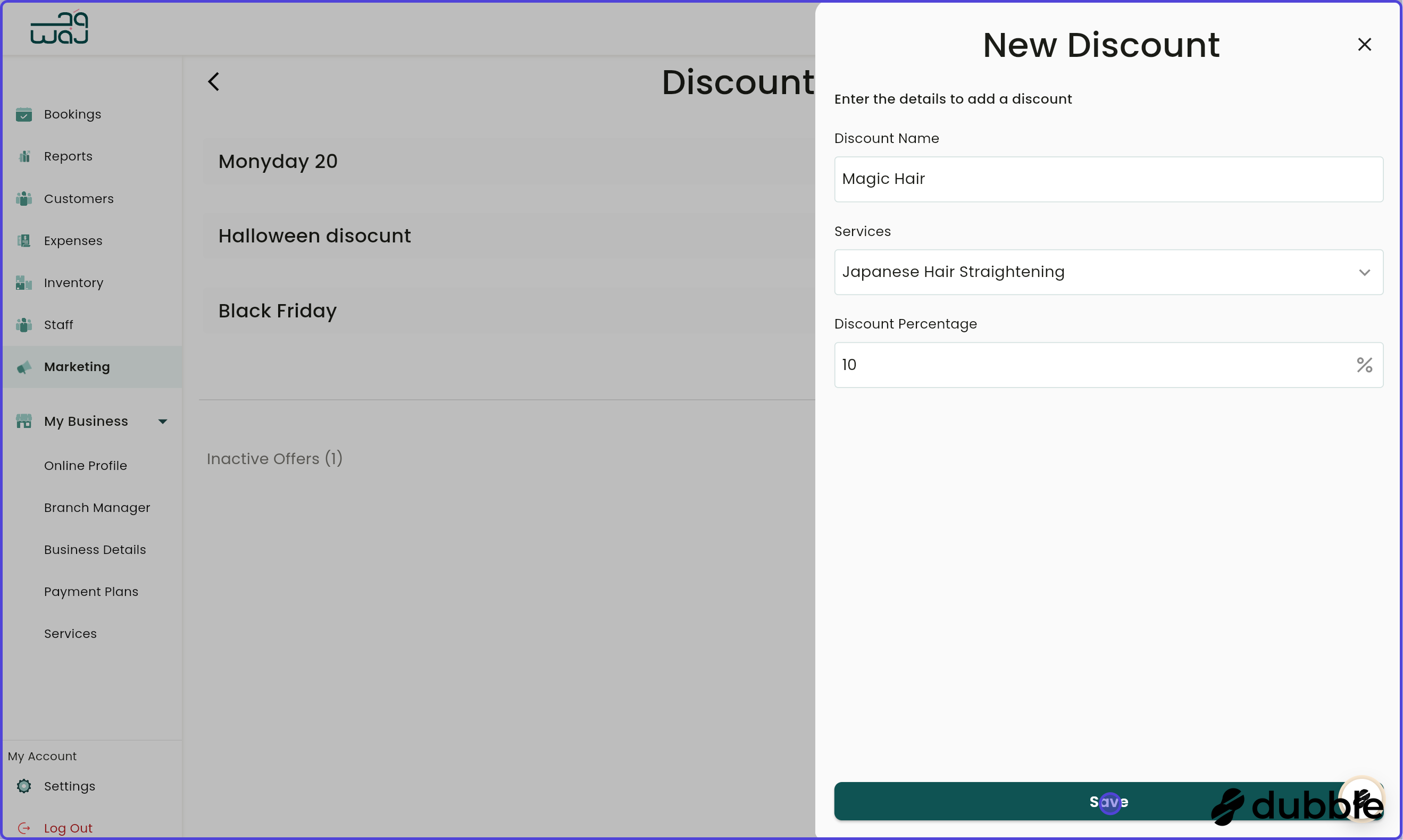Collapse the My Business section
Screen dimensions: 1403x840
(x=163, y=421)
